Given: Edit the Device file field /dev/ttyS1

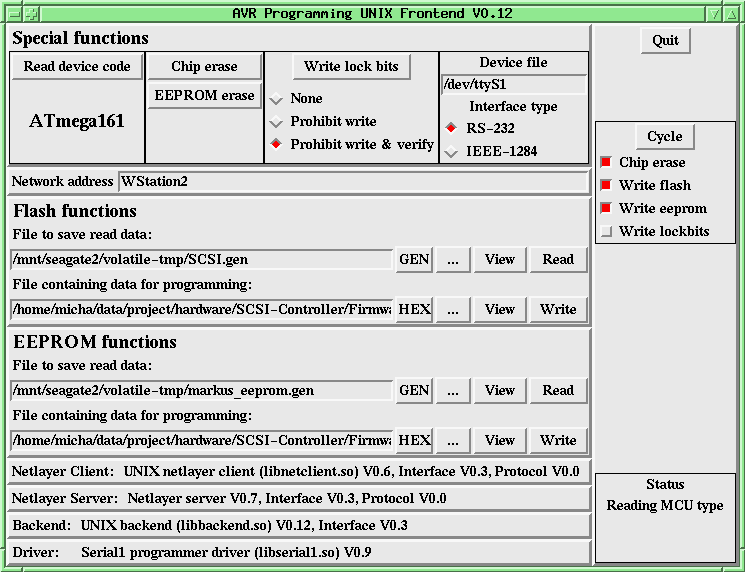Looking at the screenshot, I should (514, 85).
